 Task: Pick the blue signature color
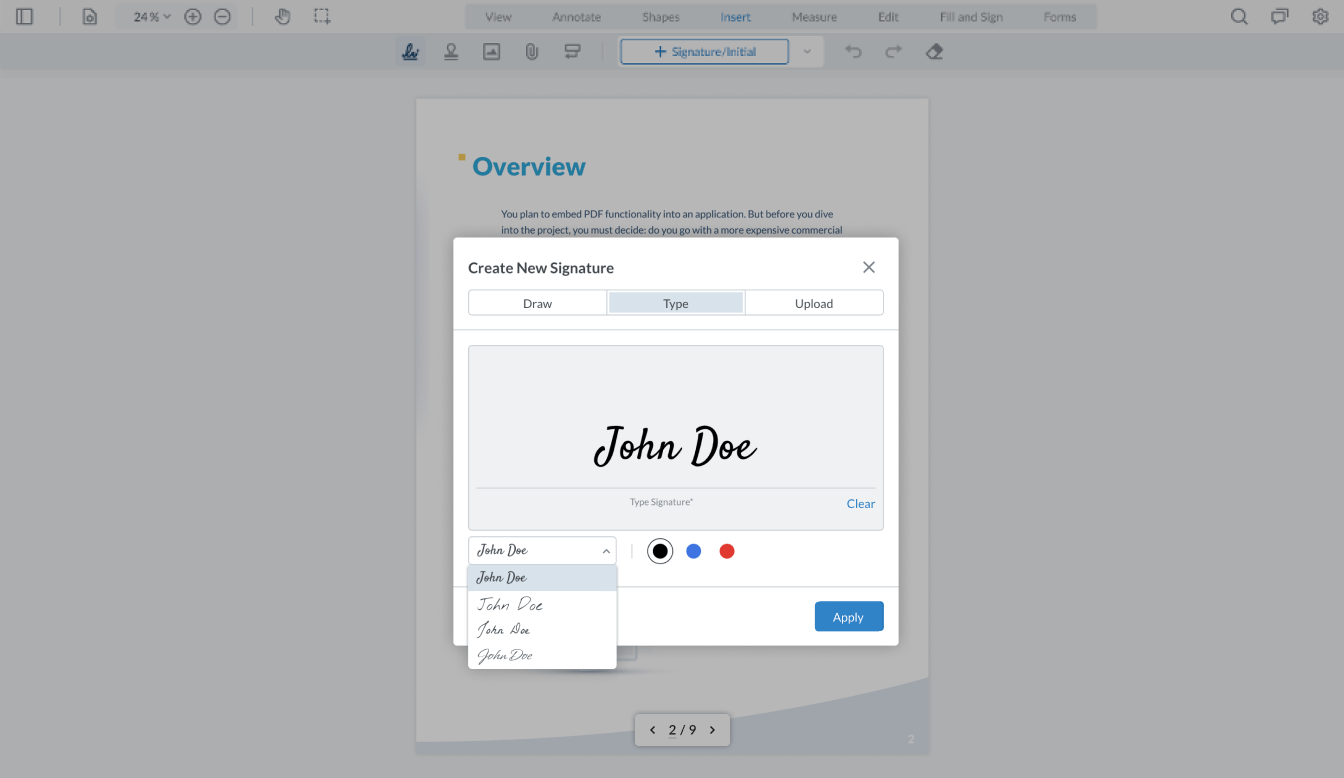coord(694,551)
